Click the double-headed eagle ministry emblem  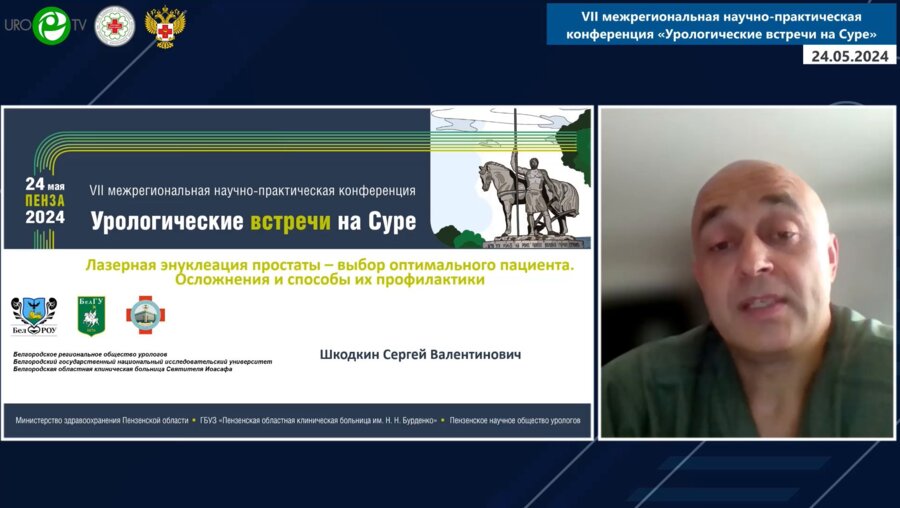[x=165, y=27]
